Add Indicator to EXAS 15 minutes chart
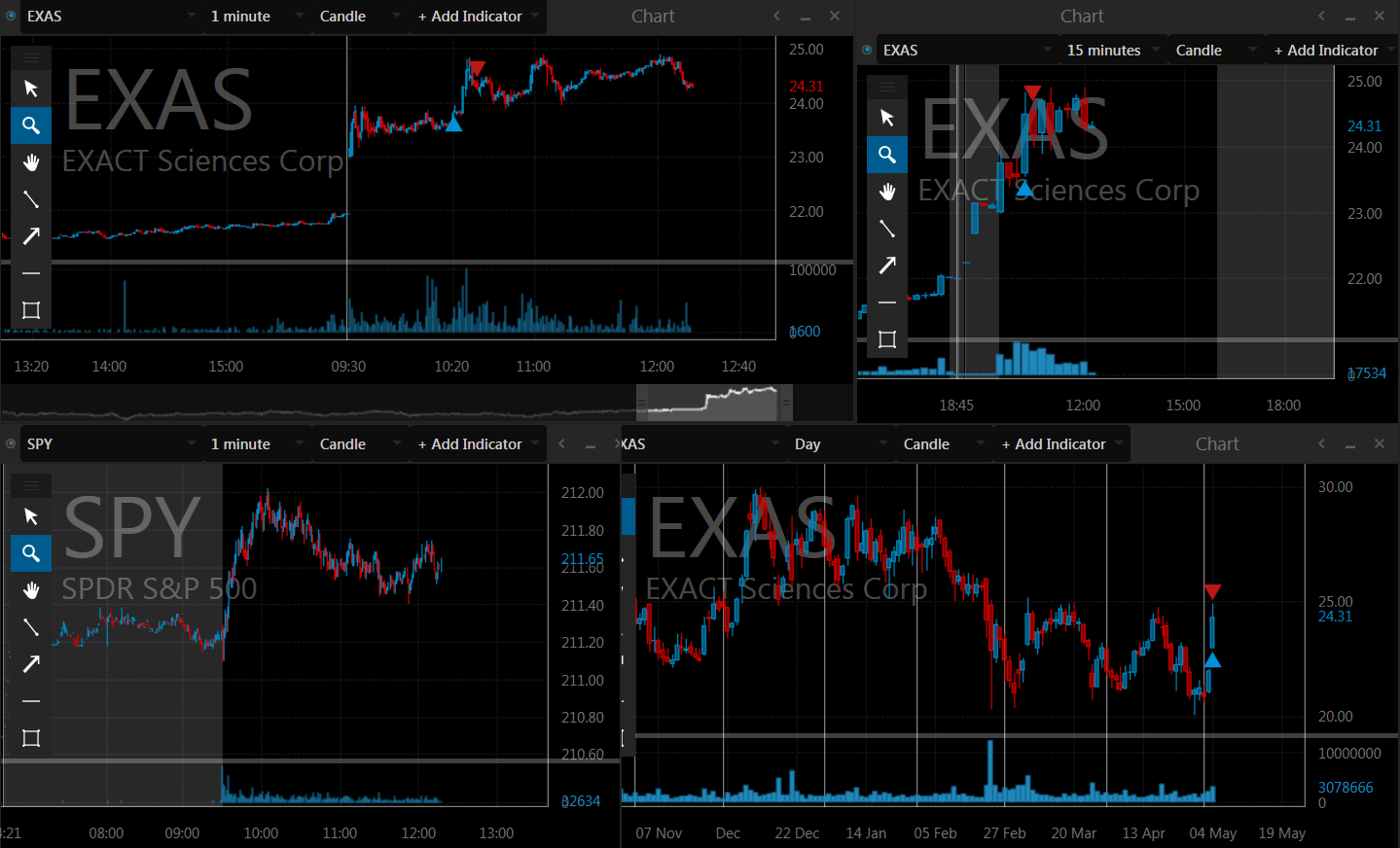 click(x=1333, y=51)
